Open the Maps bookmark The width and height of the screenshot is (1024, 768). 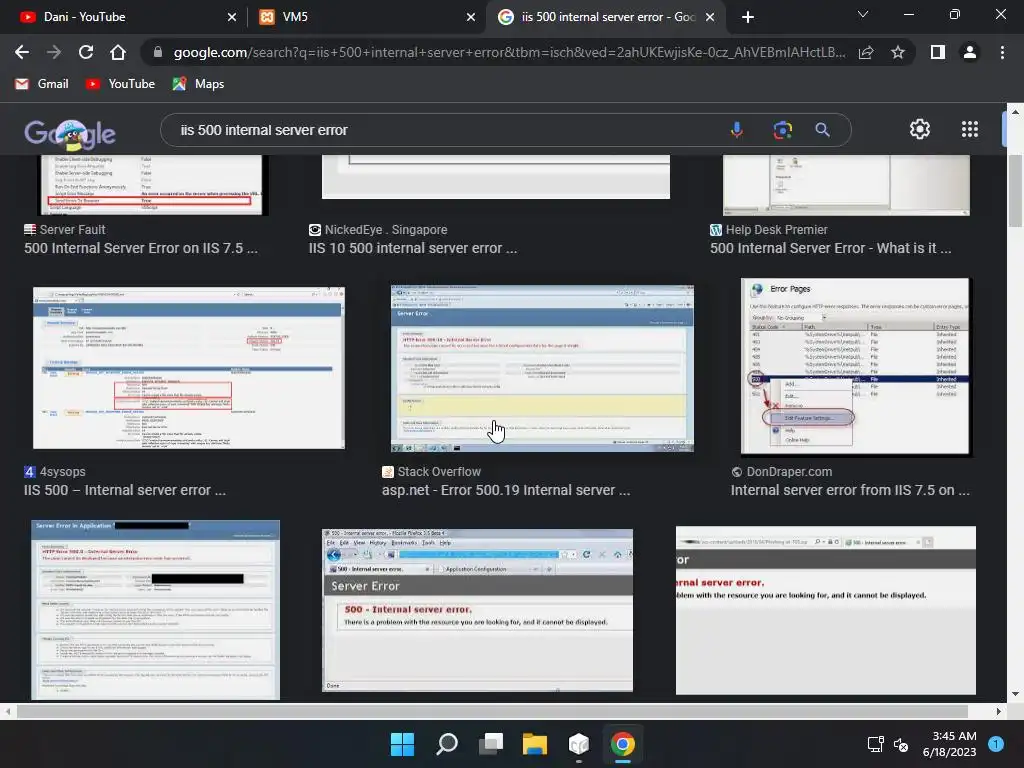coord(199,84)
